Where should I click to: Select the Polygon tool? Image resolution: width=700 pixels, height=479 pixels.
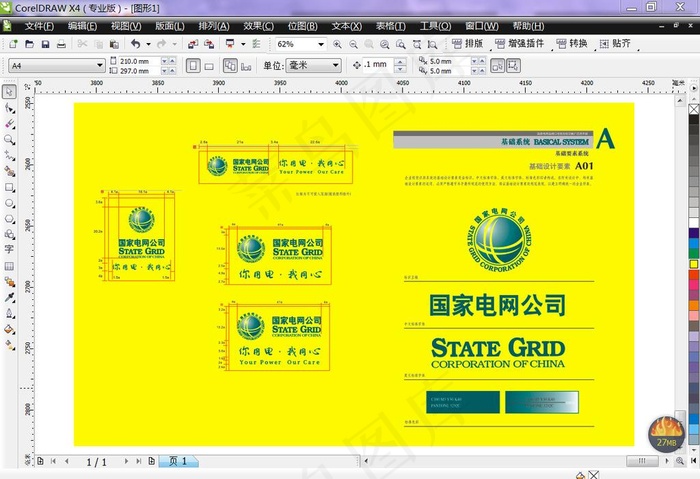pyautogui.click(x=9, y=219)
